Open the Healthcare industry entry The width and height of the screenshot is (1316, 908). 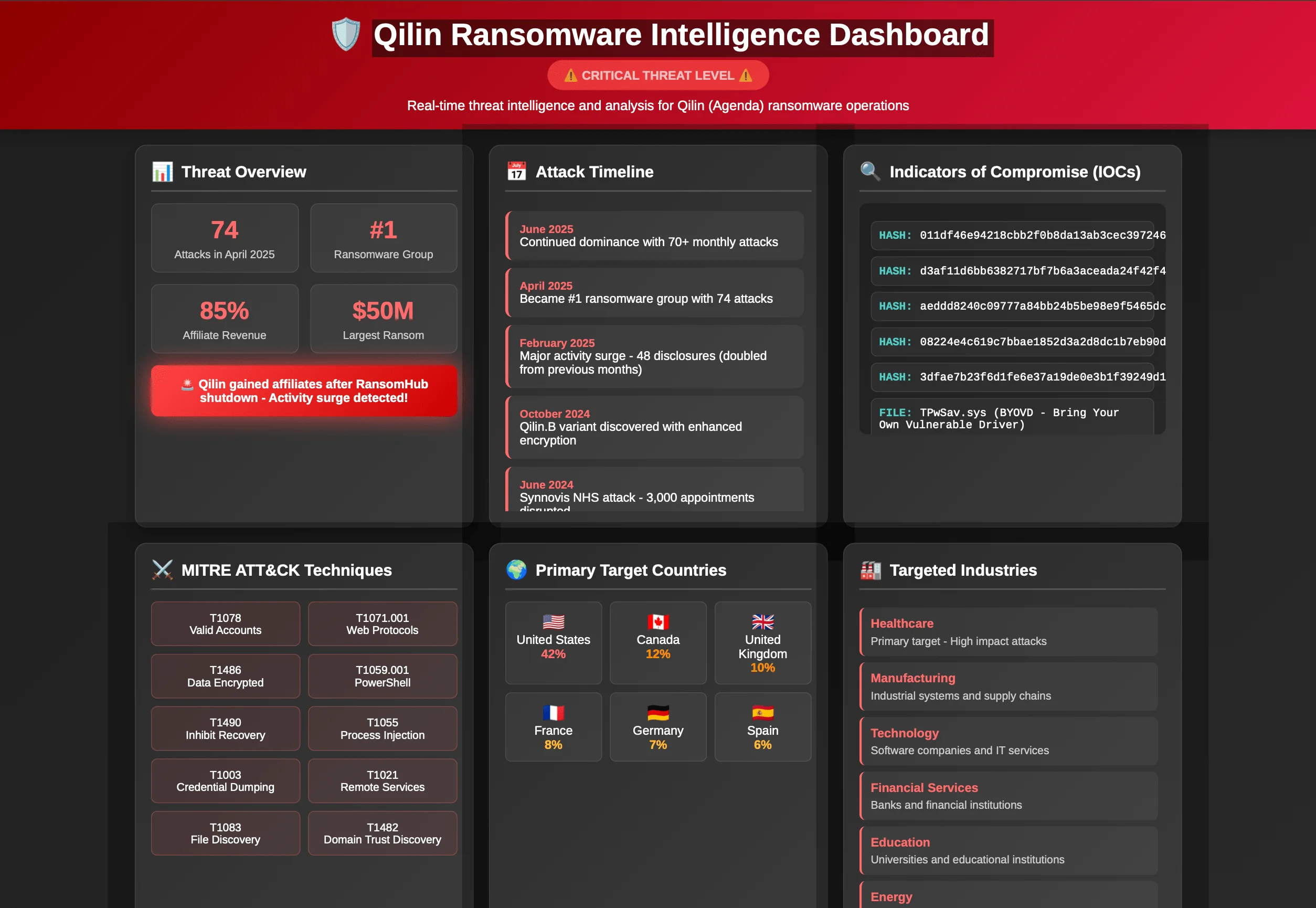click(x=1009, y=632)
